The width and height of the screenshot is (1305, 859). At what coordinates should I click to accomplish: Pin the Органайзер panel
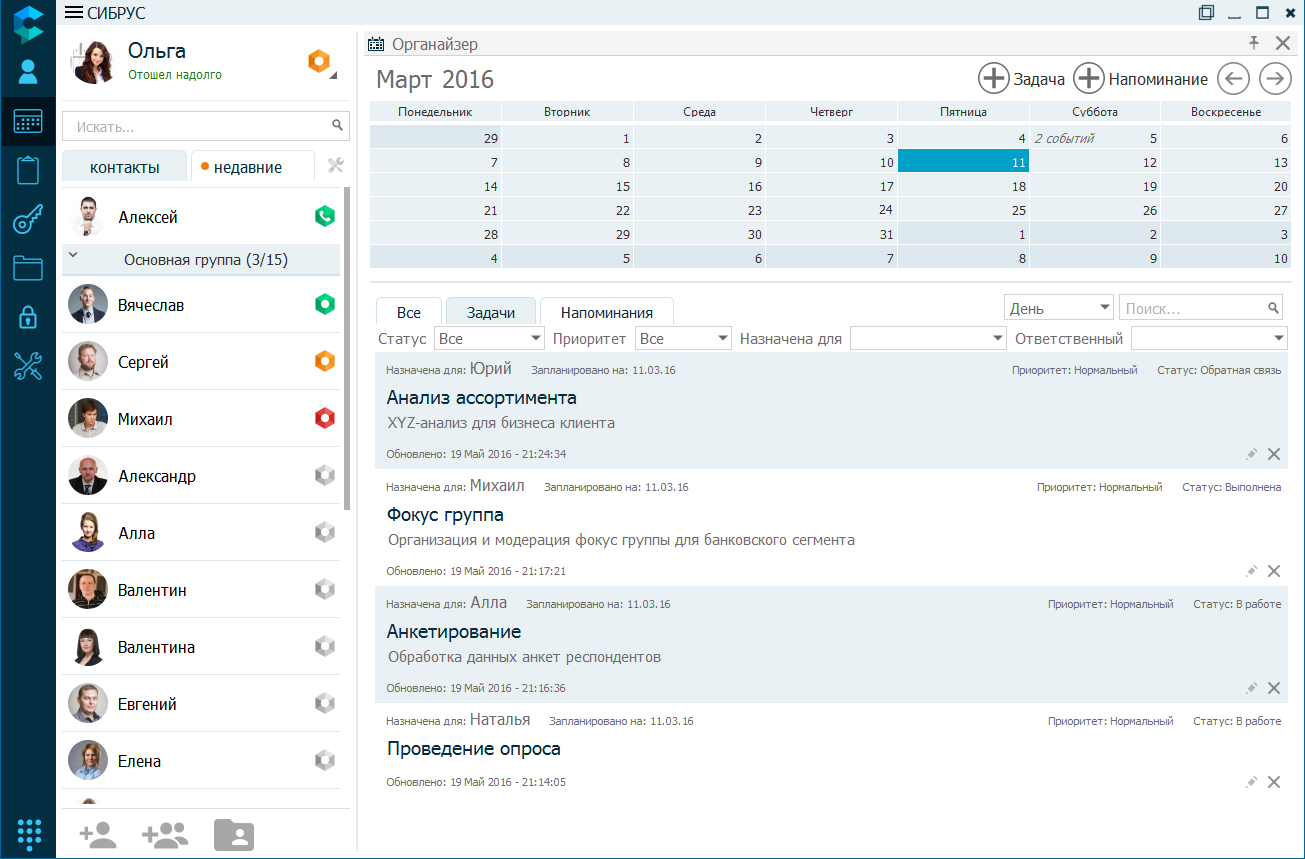(x=1254, y=43)
